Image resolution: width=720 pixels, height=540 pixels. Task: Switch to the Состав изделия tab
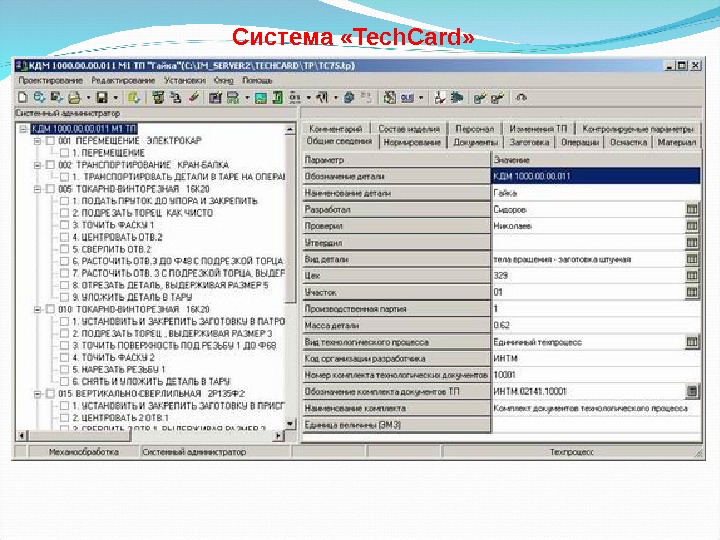409,129
